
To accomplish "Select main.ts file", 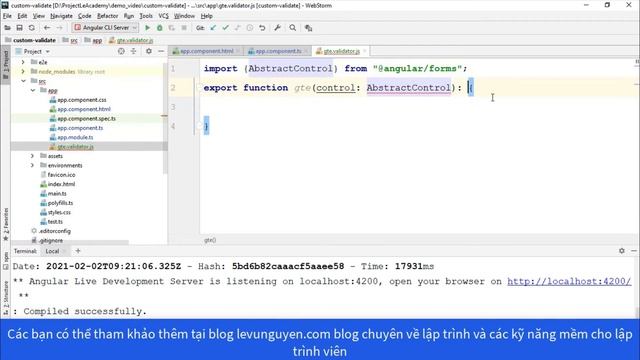I will tap(57, 193).
